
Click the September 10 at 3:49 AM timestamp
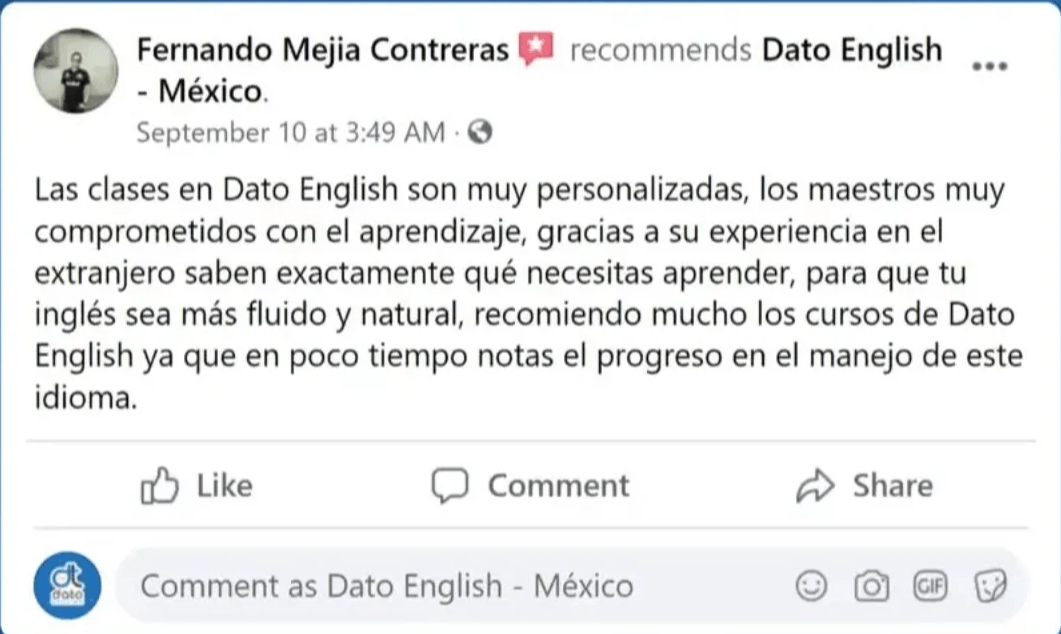tap(290, 132)
